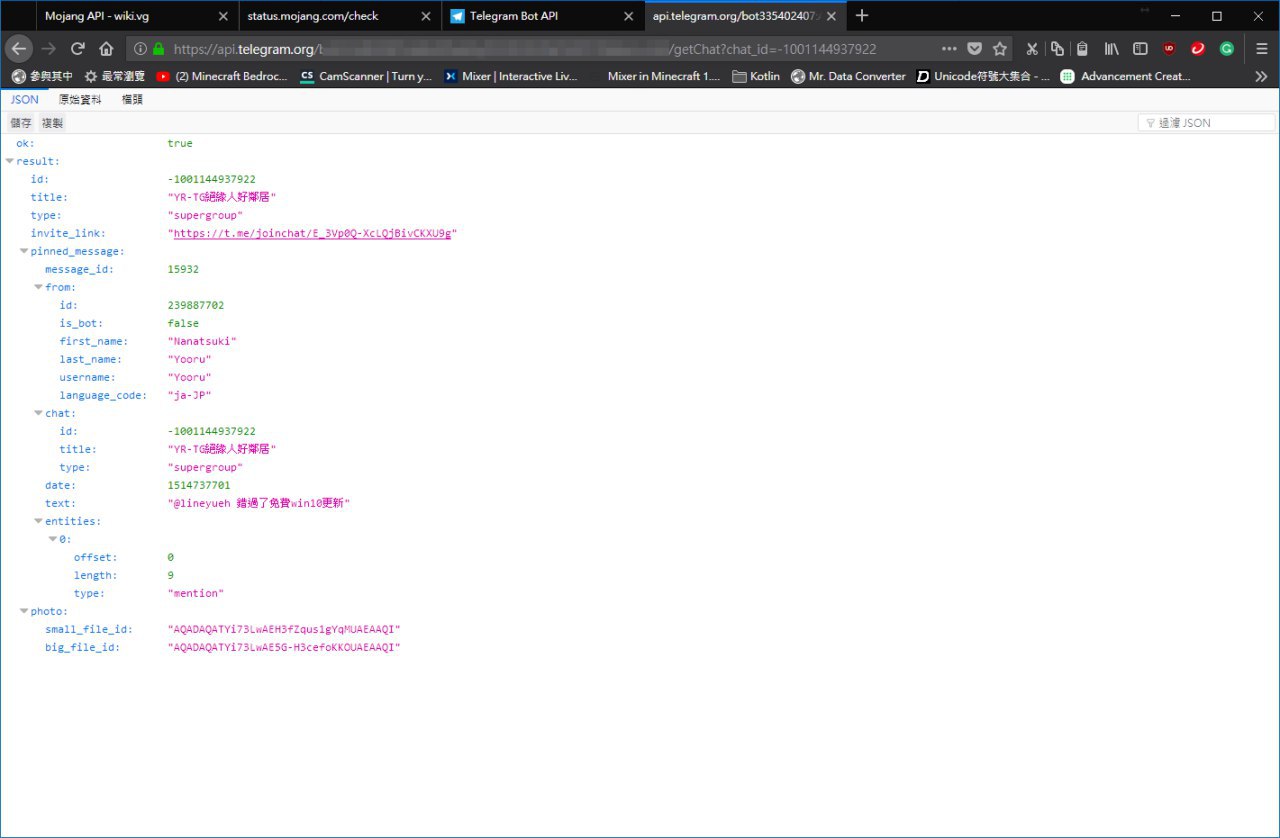This screenshot has height=838, width=1280.
Task: Collapse the photo node
Action: coord(24,611)
